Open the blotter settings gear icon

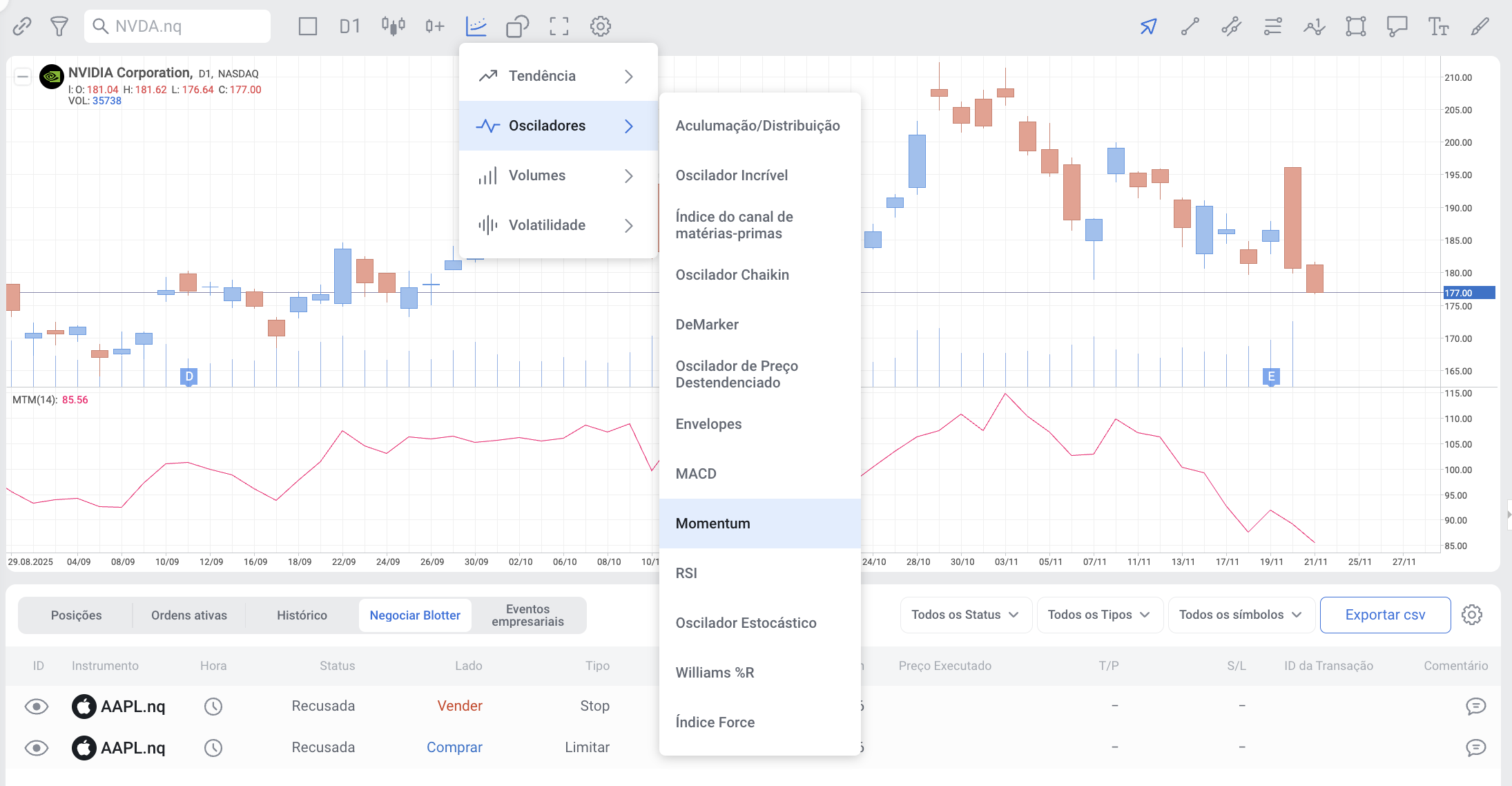1471,615
